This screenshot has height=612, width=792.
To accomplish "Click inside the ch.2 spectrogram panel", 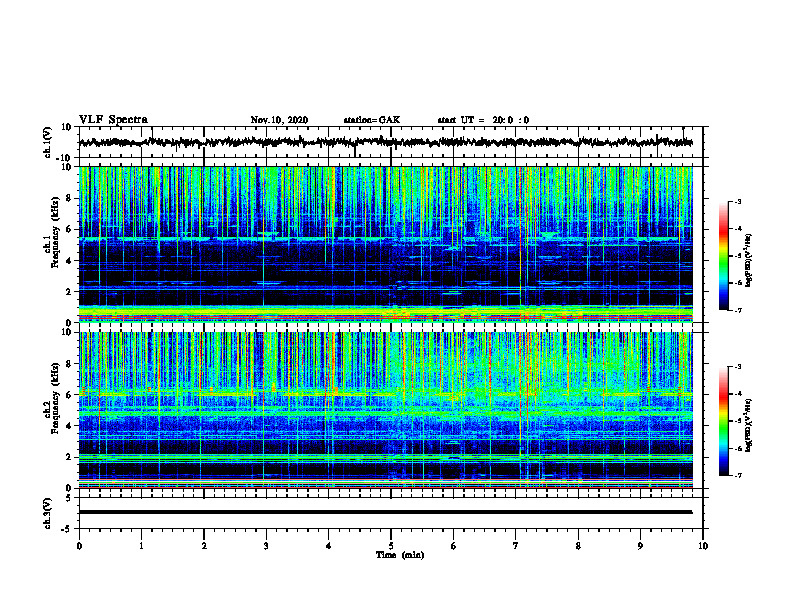I will [385, 410].
